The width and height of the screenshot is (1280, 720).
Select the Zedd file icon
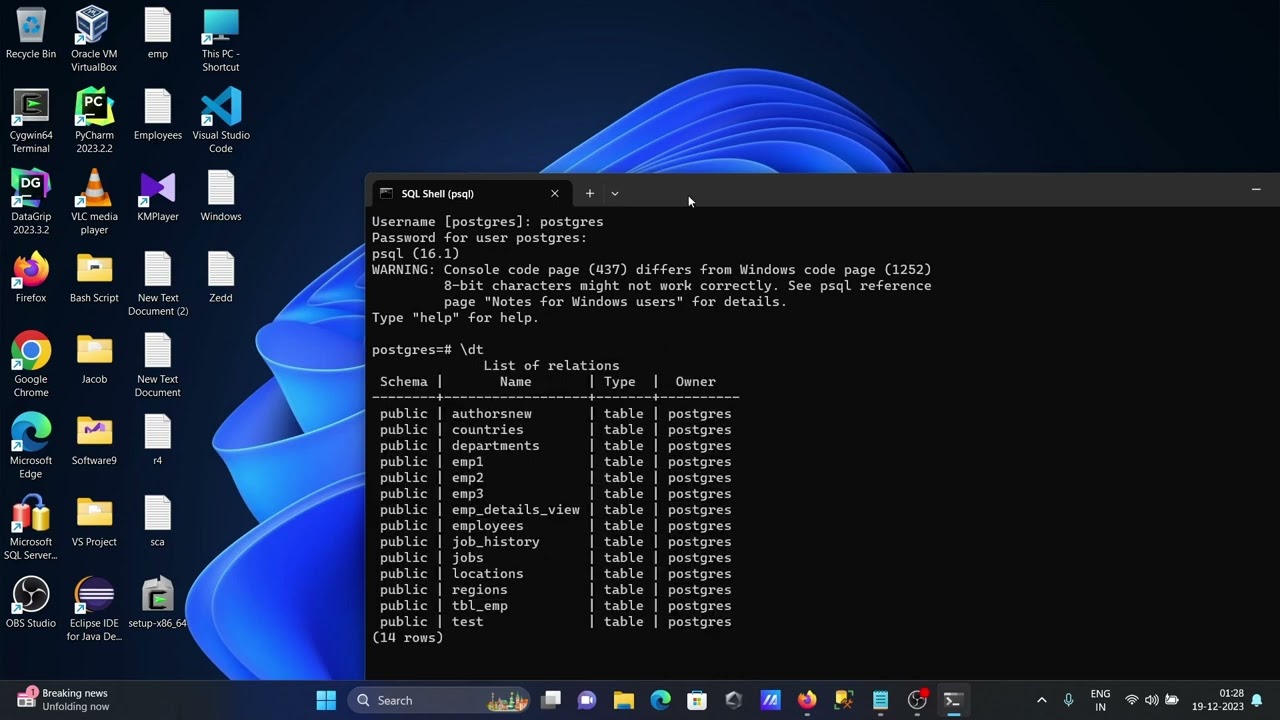click(x=221, y=277)
